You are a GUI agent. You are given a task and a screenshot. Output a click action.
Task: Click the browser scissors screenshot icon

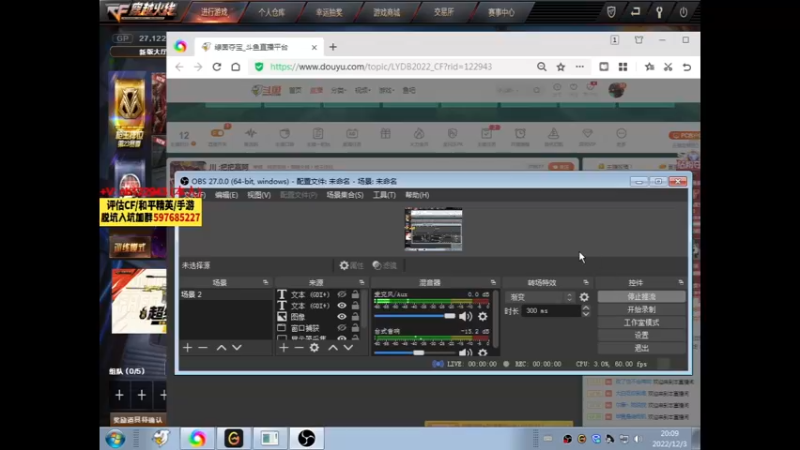(x=668, y=67)
